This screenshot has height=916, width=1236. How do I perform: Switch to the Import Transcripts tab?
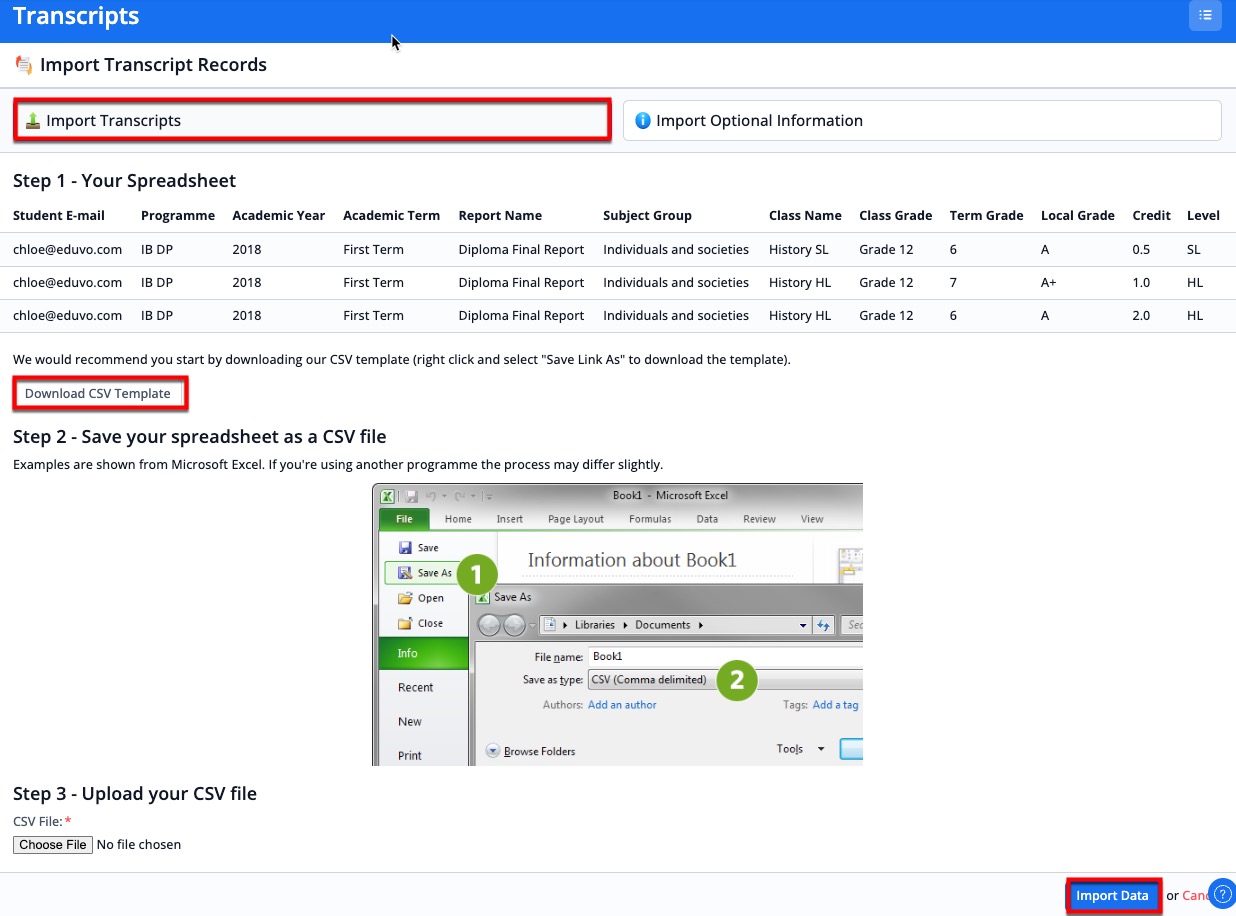(312, 121)
